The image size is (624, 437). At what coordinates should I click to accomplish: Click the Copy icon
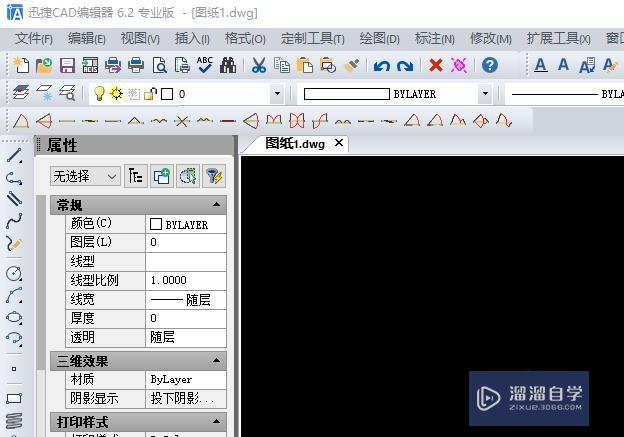point(282,65)
